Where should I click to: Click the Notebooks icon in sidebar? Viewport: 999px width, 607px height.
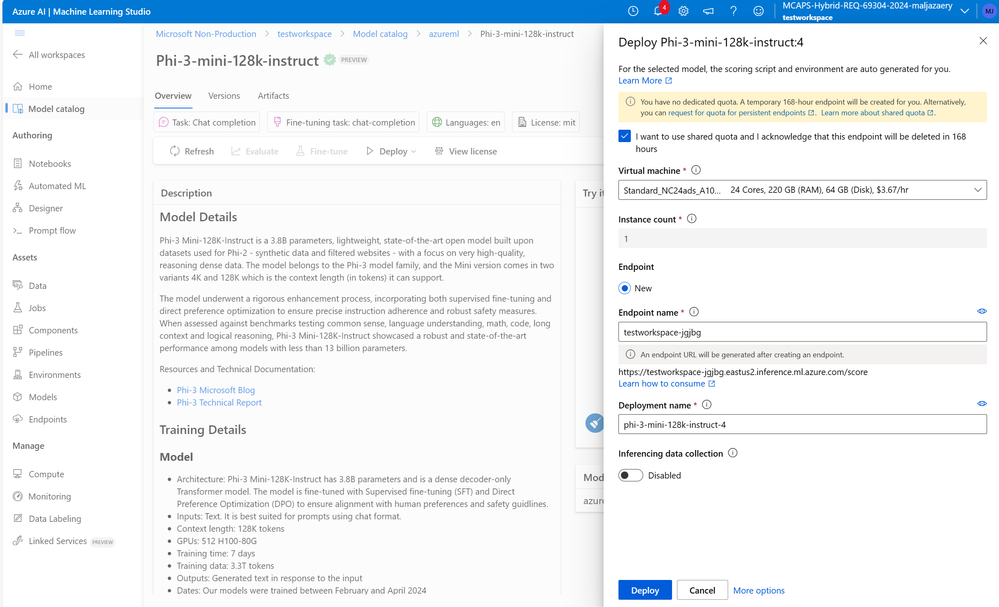18,163
